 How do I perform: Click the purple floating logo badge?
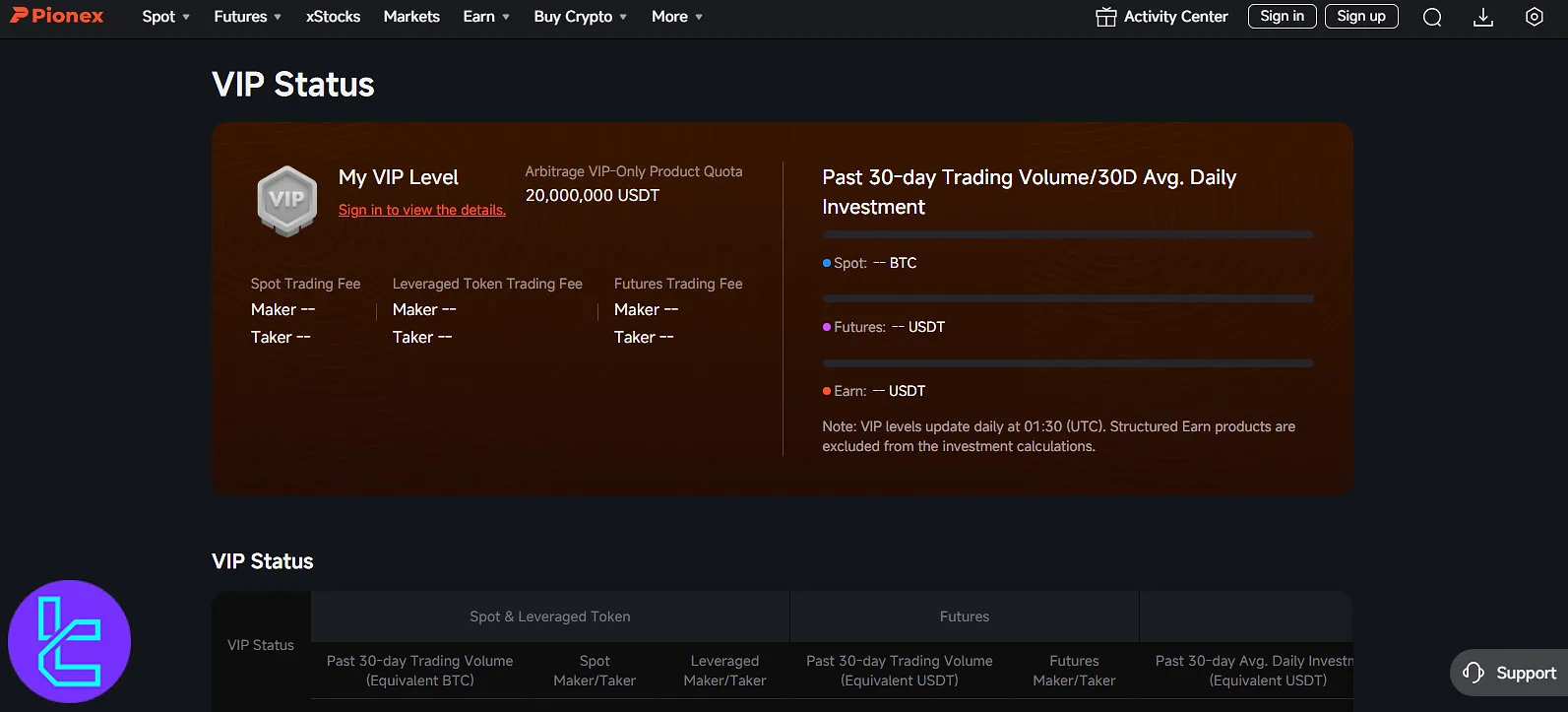(69, 641)
